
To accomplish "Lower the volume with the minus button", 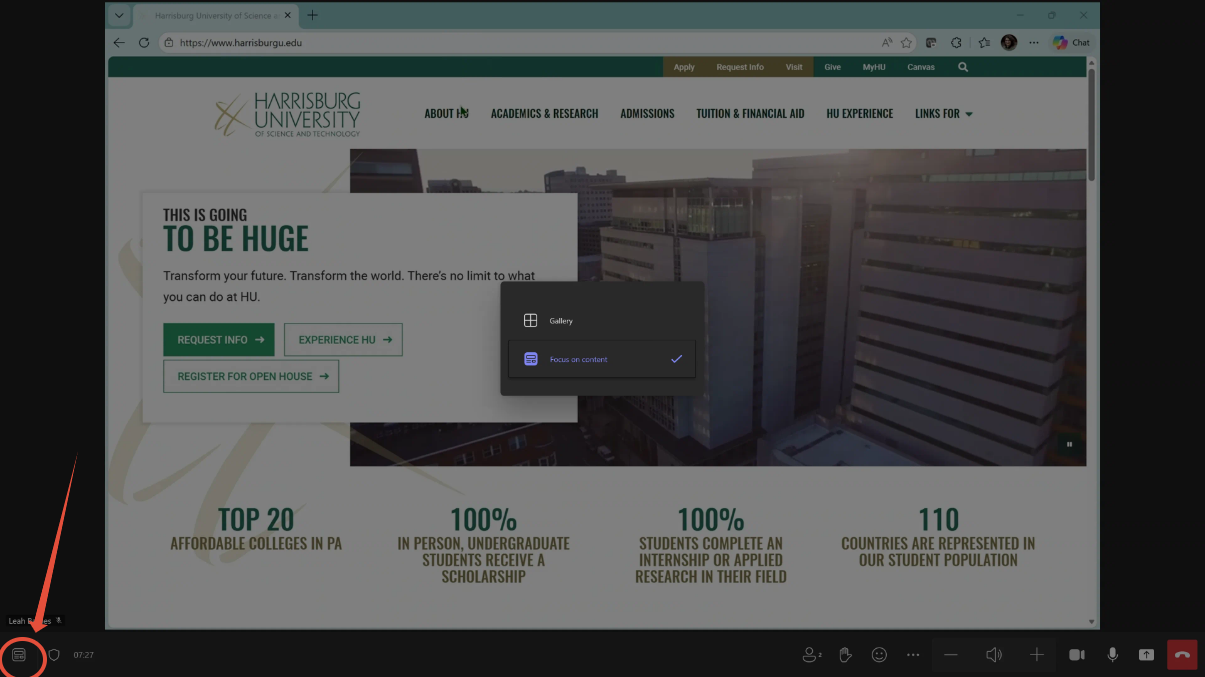I will pos(951,654).
